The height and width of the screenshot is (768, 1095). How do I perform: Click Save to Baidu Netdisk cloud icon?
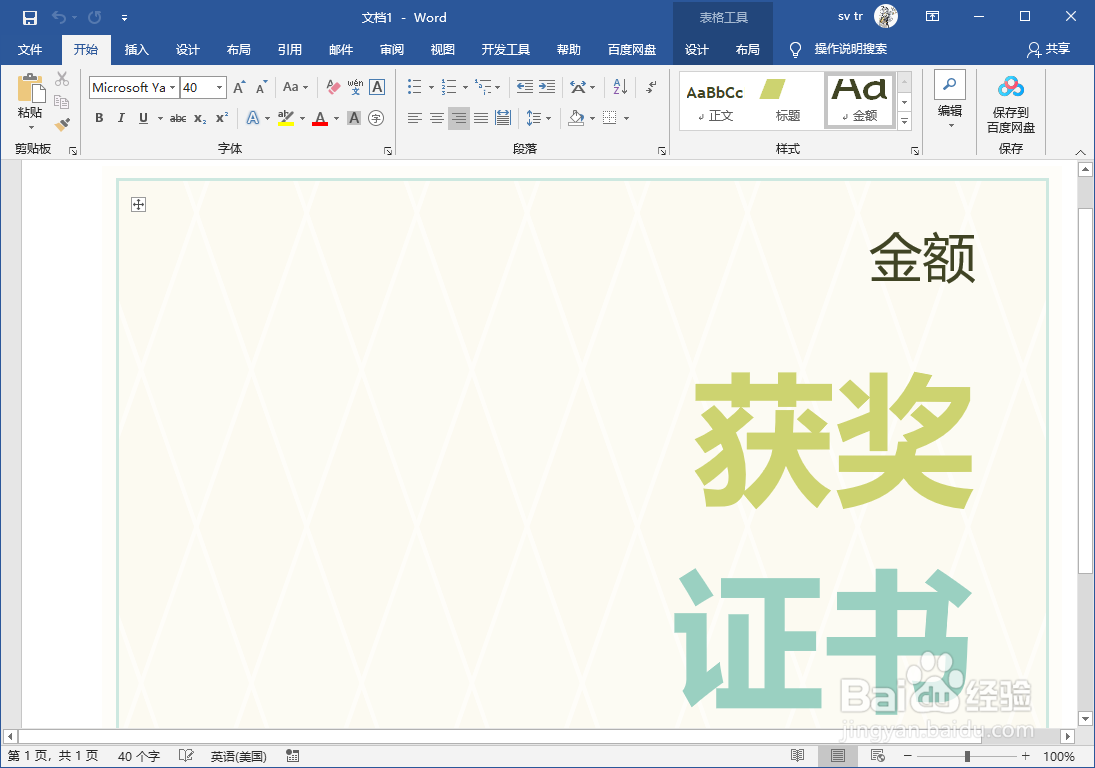click(1011, 87)
